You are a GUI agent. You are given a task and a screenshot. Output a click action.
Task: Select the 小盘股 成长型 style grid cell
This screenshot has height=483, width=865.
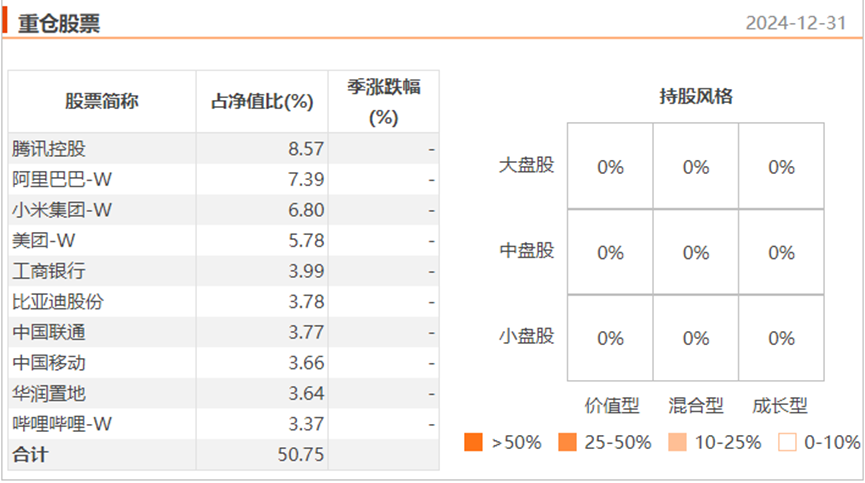pyautogui.click(x=782, y=338)
